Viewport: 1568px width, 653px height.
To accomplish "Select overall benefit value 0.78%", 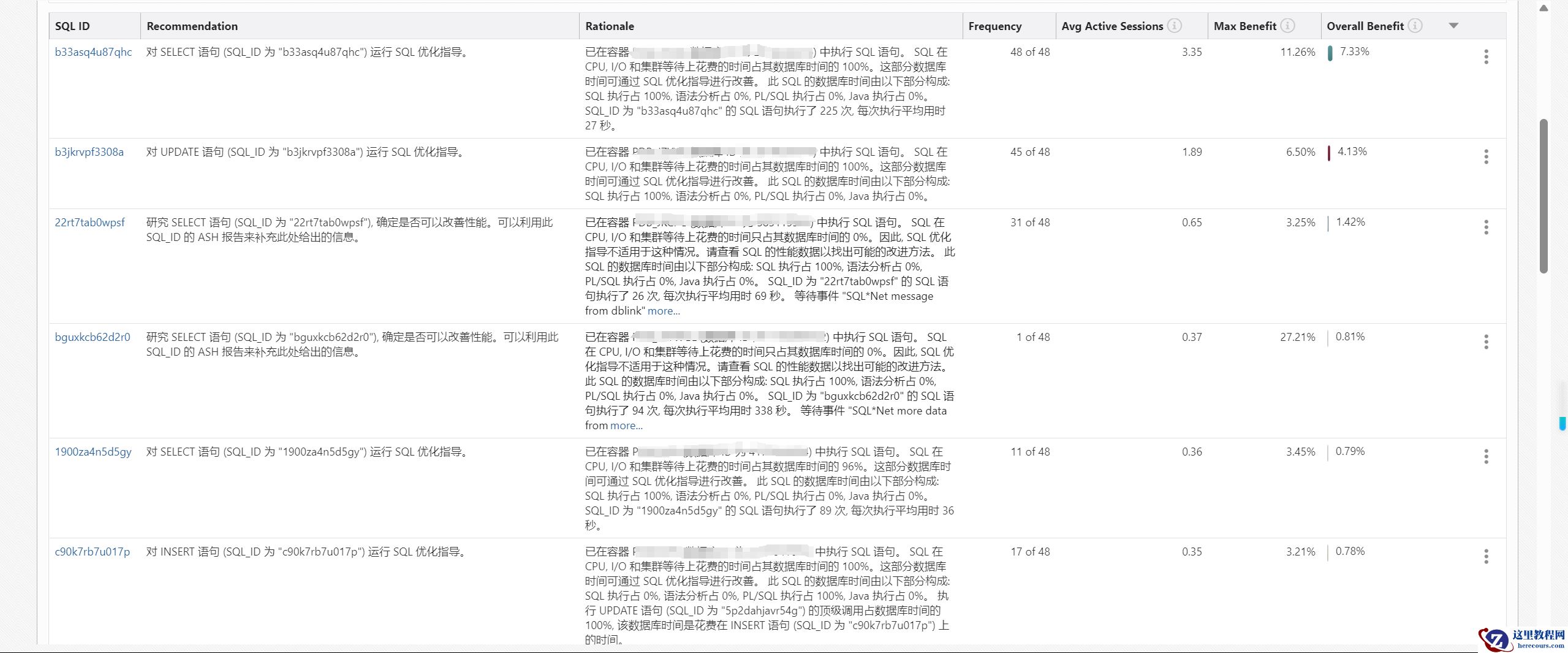I will [x=1350, y=551].
